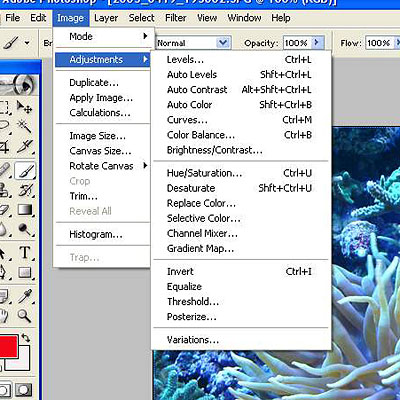Open the View menu
The image size is (400, 400).
(x=207, y=18)
